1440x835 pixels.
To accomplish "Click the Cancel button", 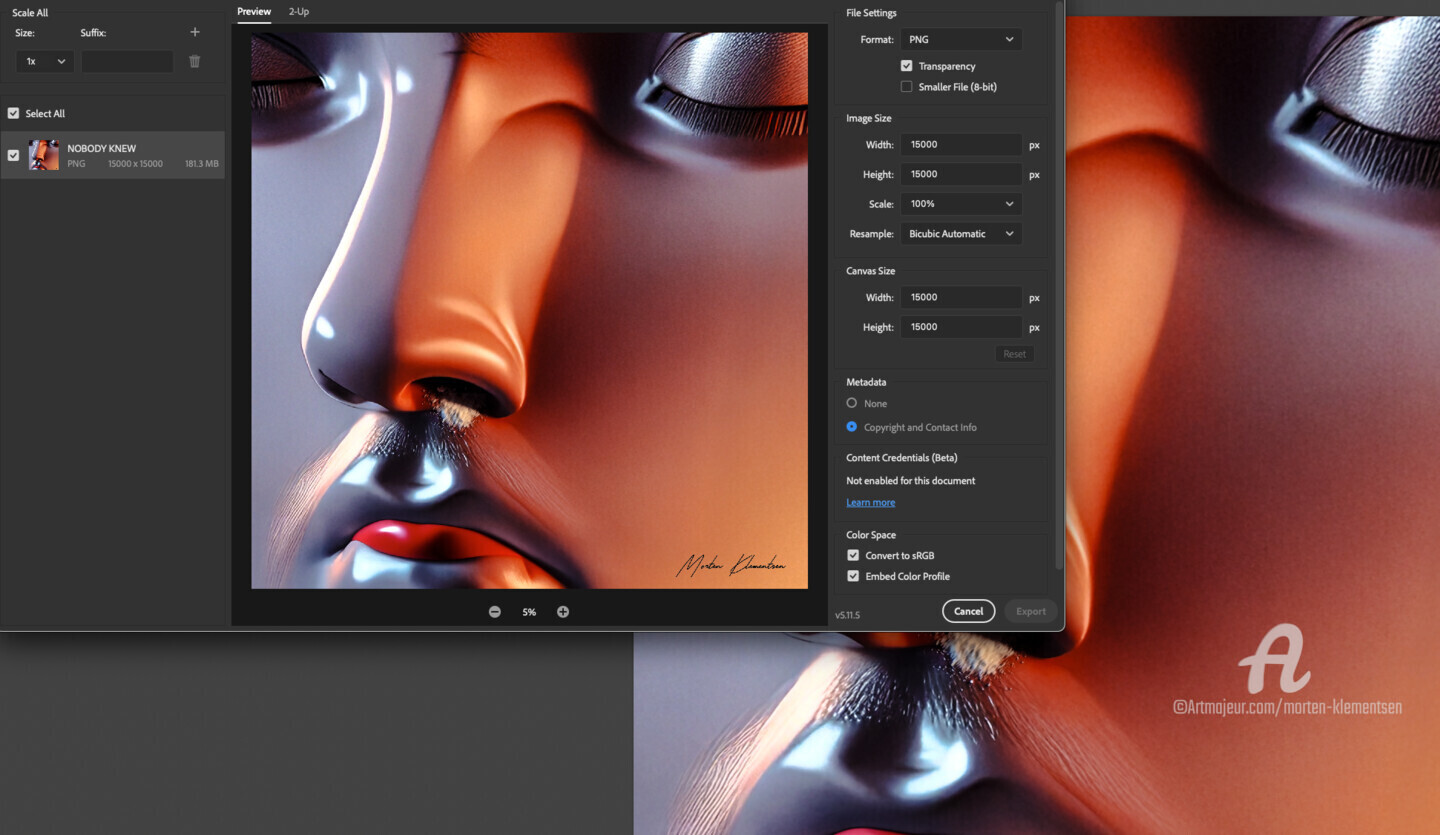I will (x=968, y=611).
